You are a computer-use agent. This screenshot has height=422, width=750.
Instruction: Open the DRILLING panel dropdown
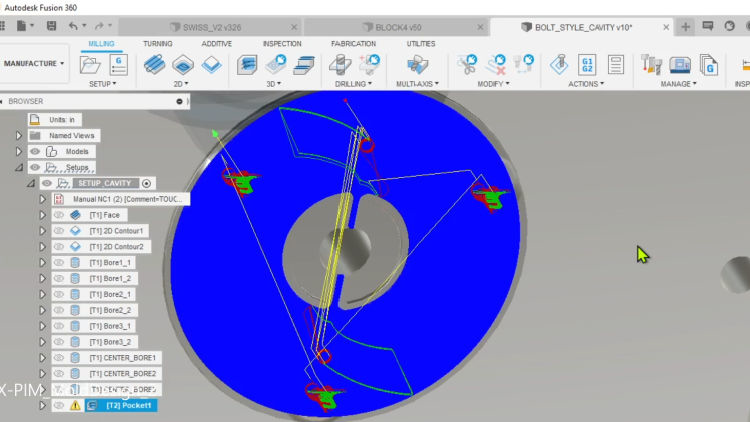point(353,84)
